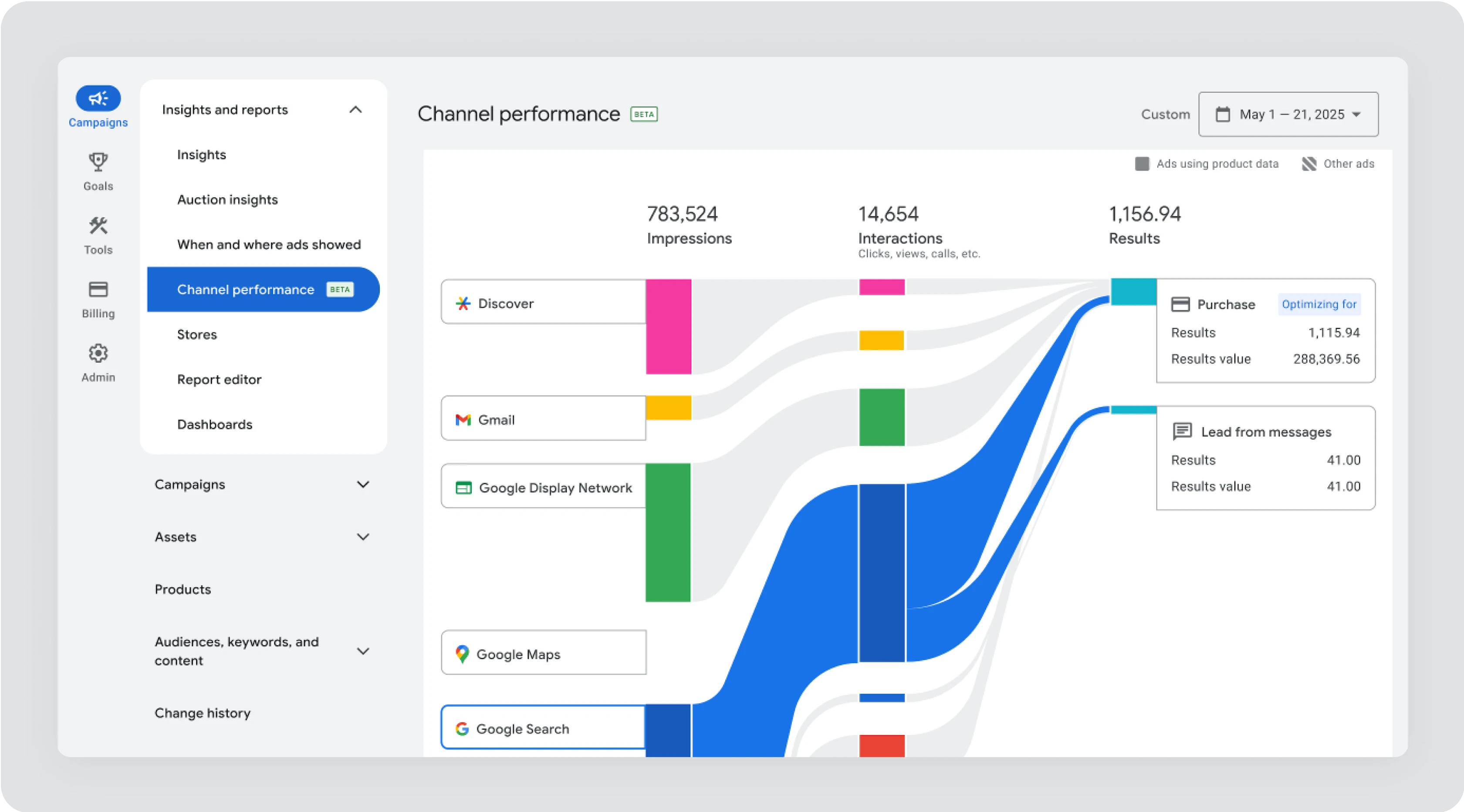Go to Report editor
1464x812 pixels.
point(219,380)
